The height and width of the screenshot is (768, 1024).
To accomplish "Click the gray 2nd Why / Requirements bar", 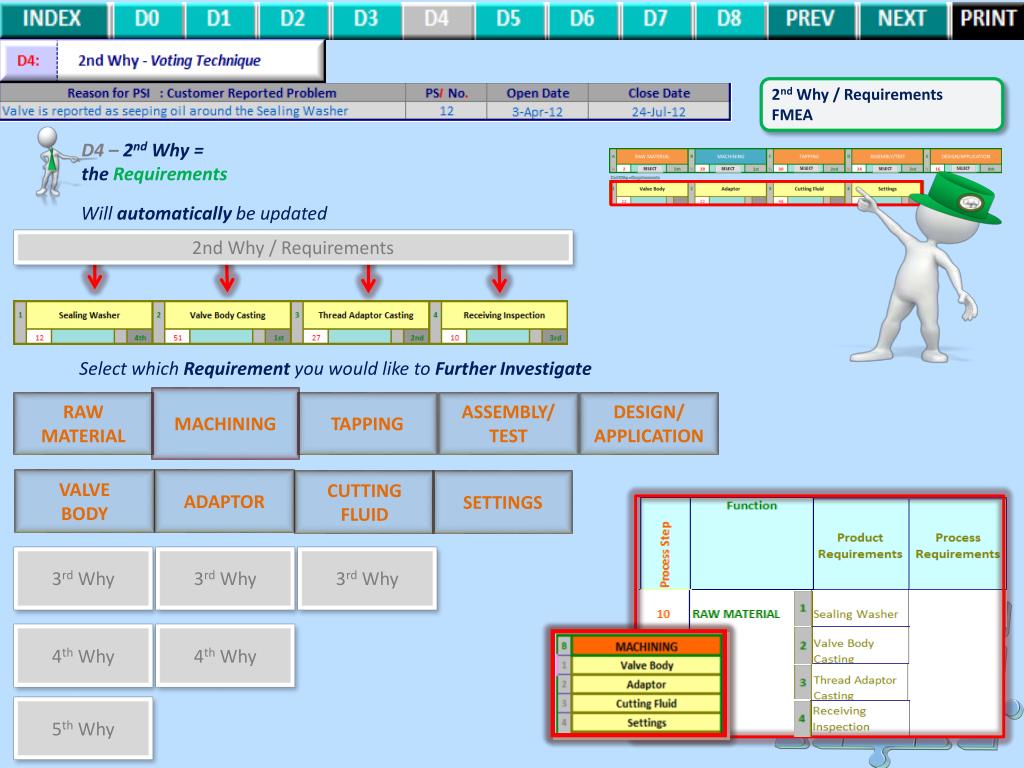I will (x=293, y=248).
